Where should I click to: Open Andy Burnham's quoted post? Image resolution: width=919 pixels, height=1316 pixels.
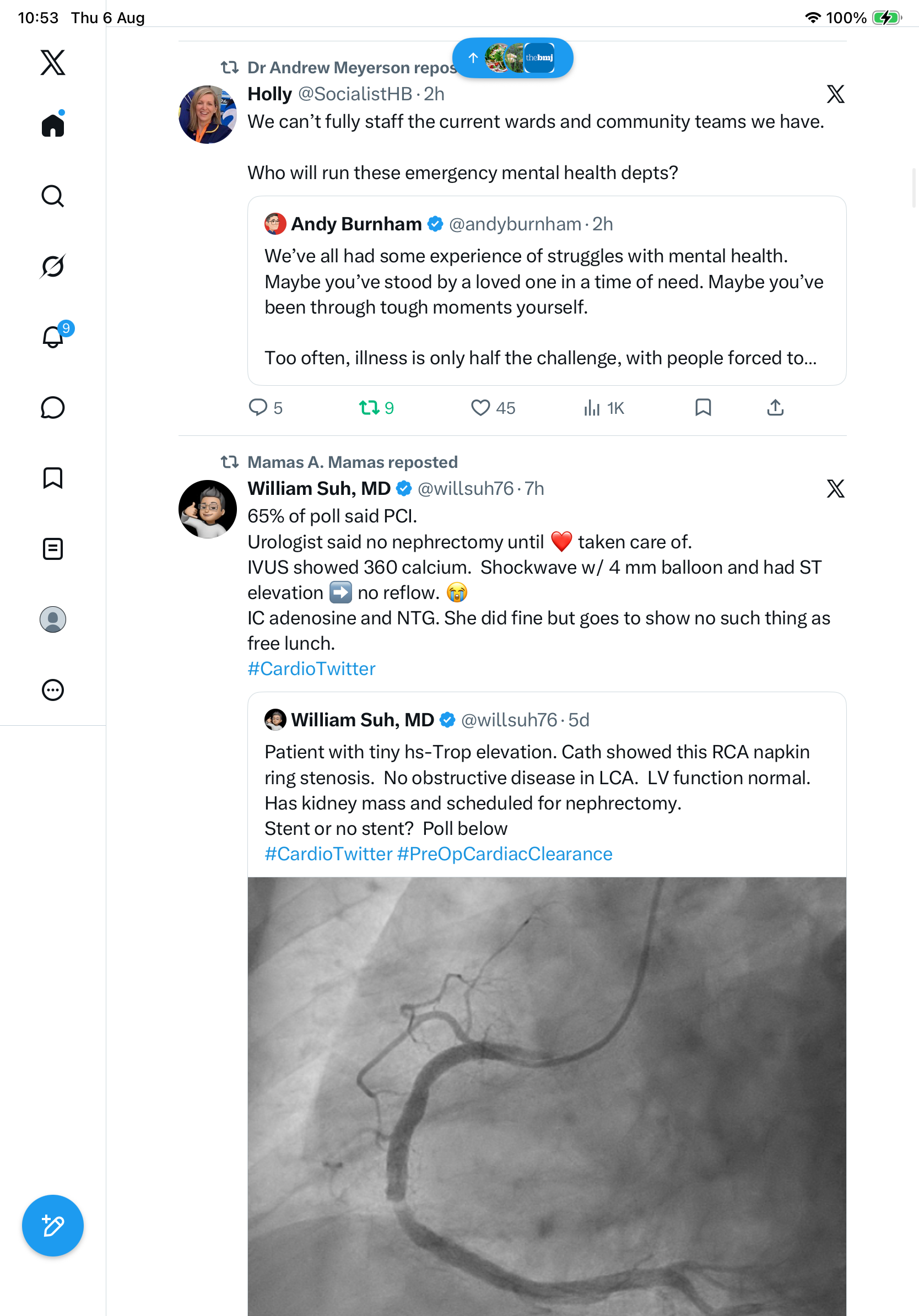(547, 290)
